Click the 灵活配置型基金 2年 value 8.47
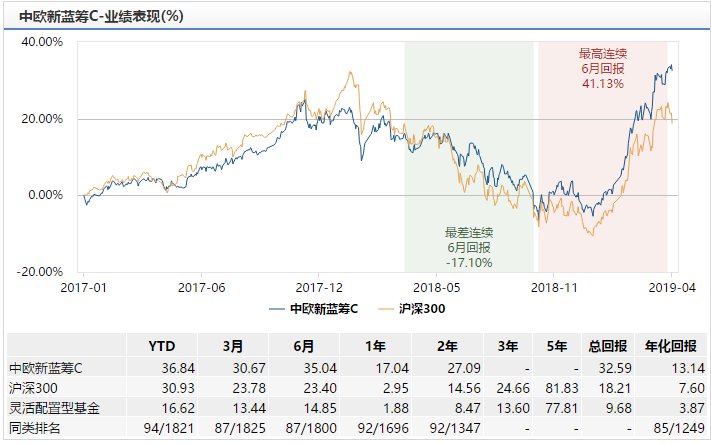 click(x=468, y=408)
